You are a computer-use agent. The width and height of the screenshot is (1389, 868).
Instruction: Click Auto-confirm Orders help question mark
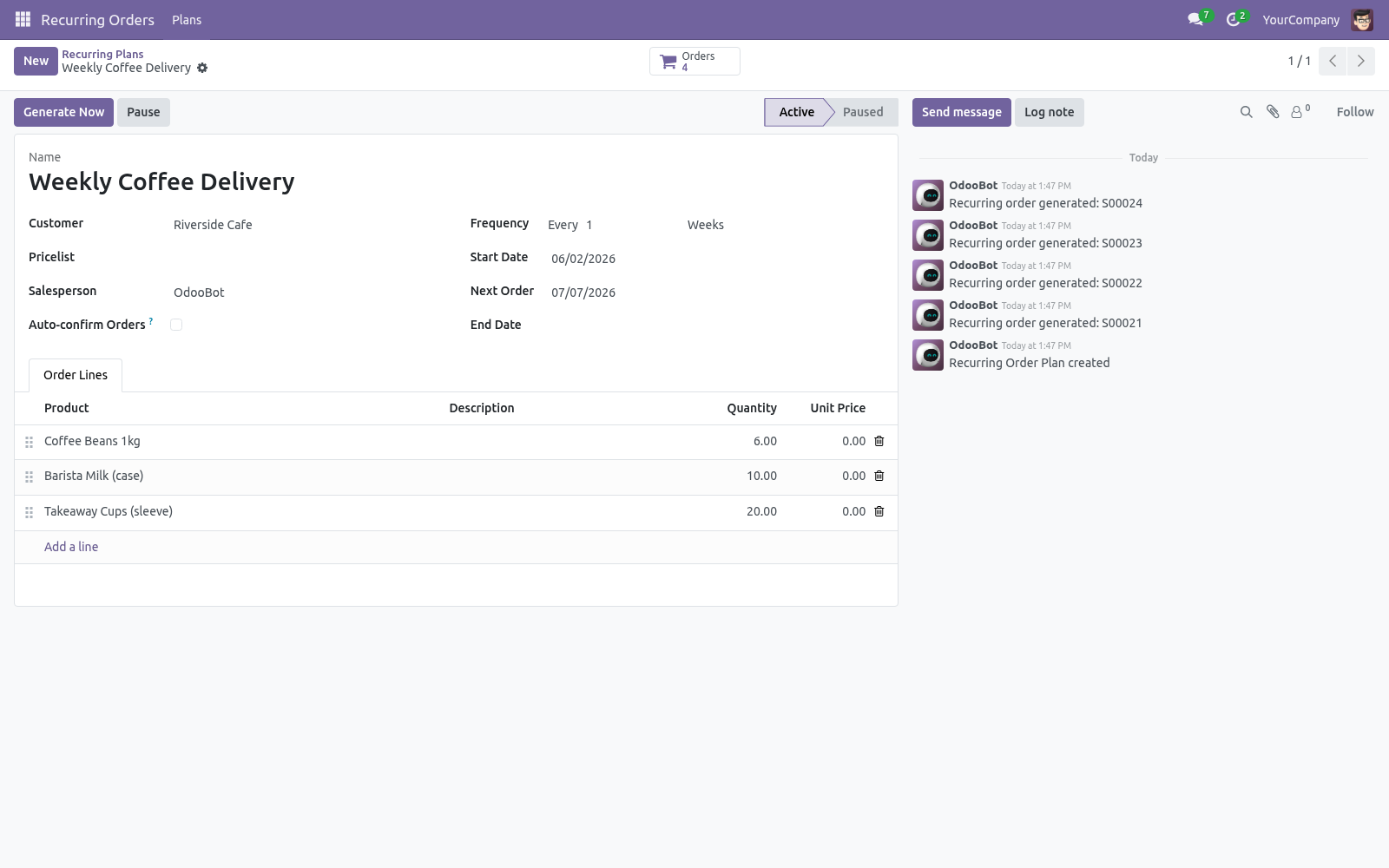point(151,320)
